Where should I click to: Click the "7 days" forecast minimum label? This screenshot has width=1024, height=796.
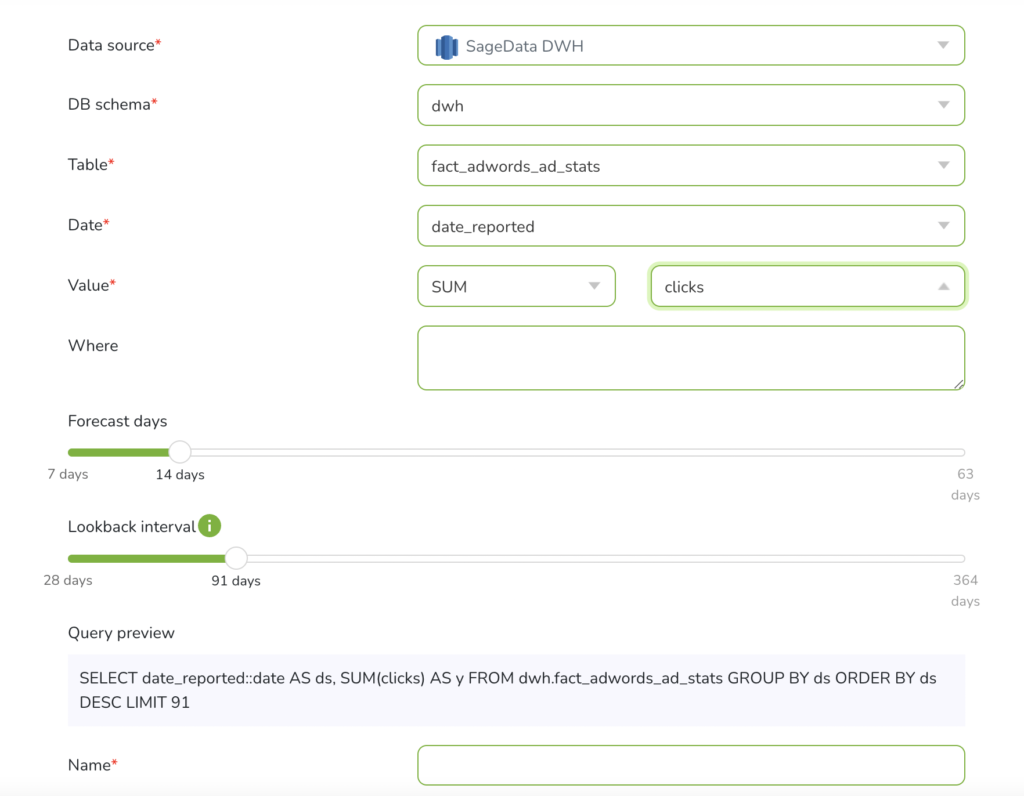tap(68, 474)
